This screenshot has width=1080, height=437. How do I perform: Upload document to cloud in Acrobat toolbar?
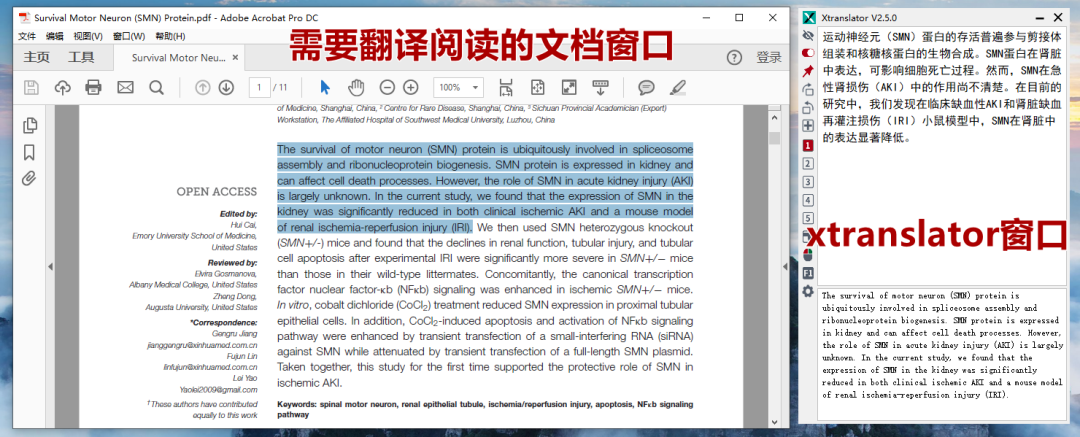pos(63,88)
